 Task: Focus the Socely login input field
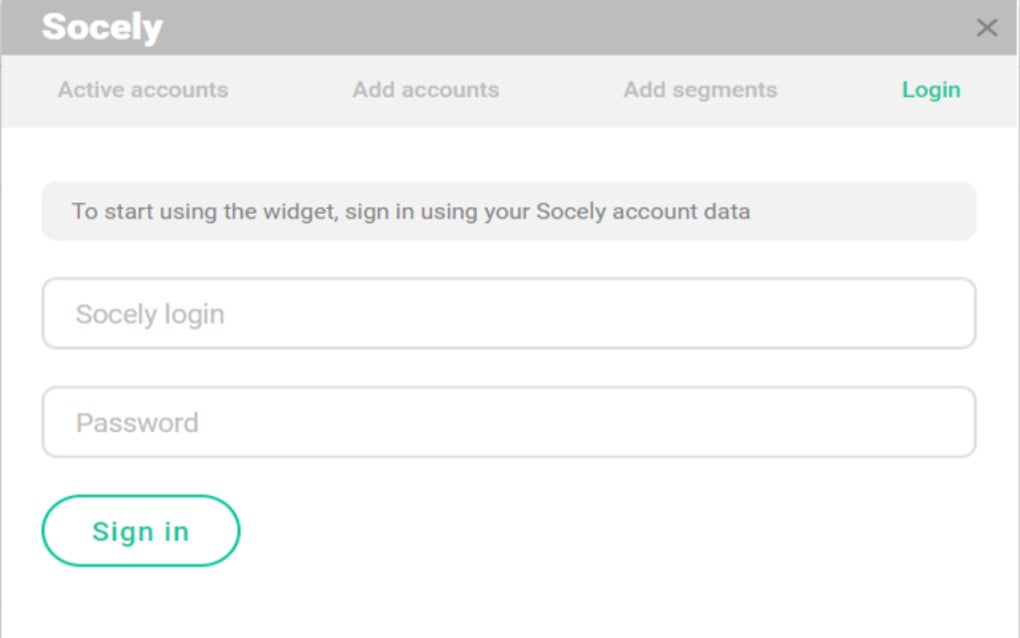coord(508,314)
